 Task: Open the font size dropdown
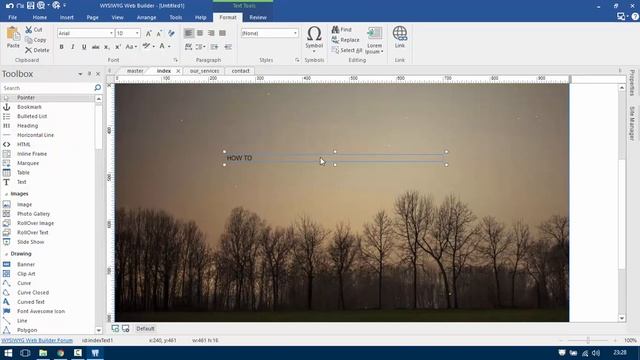click(137, 33)
